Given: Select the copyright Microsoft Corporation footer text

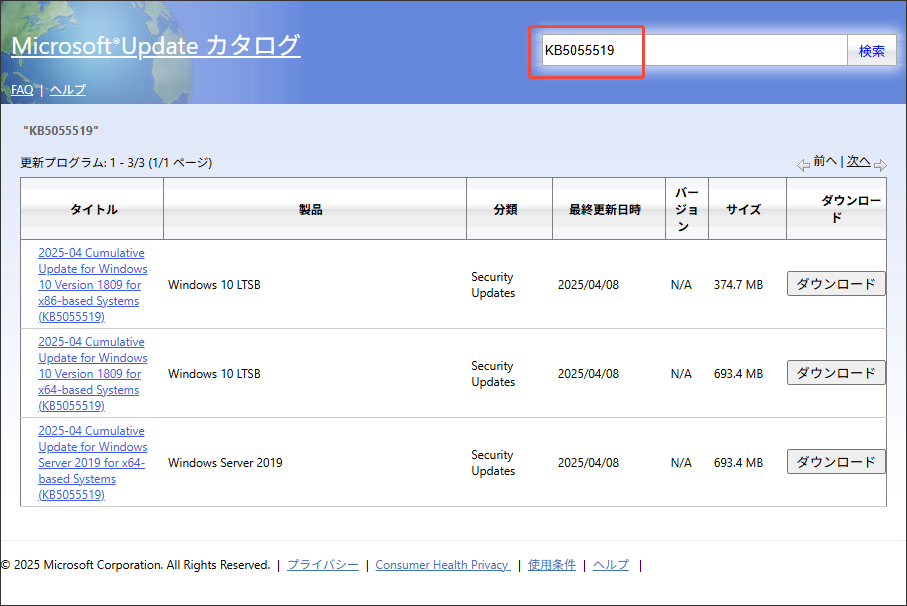Looking at the screenshot, I should (135, 565).
